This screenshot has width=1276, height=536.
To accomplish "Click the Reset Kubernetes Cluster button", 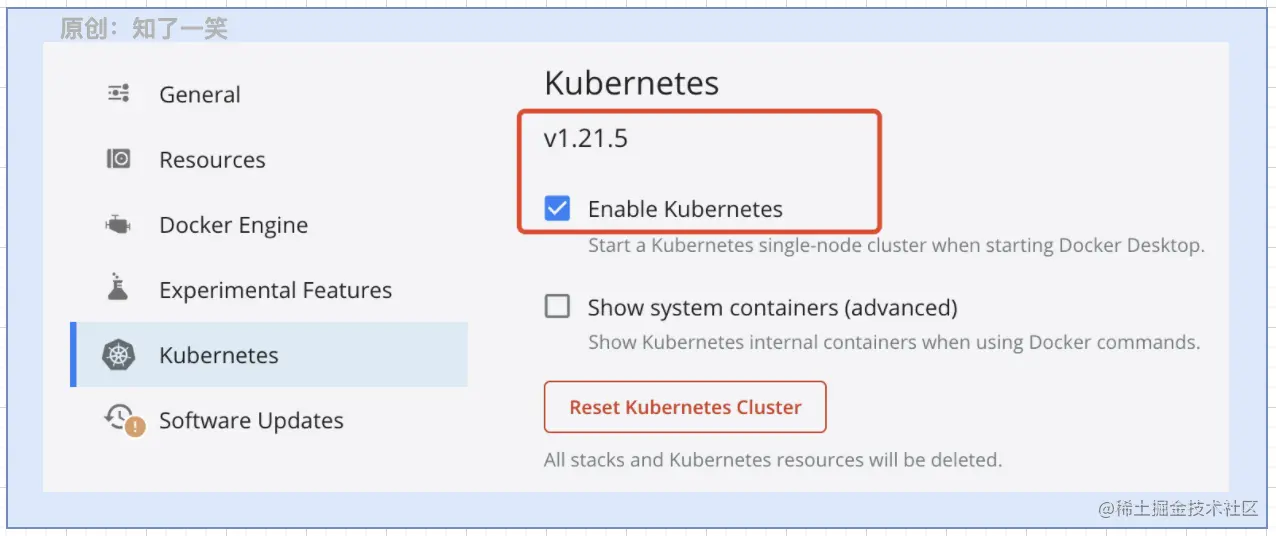I will (x=685, y=407).
